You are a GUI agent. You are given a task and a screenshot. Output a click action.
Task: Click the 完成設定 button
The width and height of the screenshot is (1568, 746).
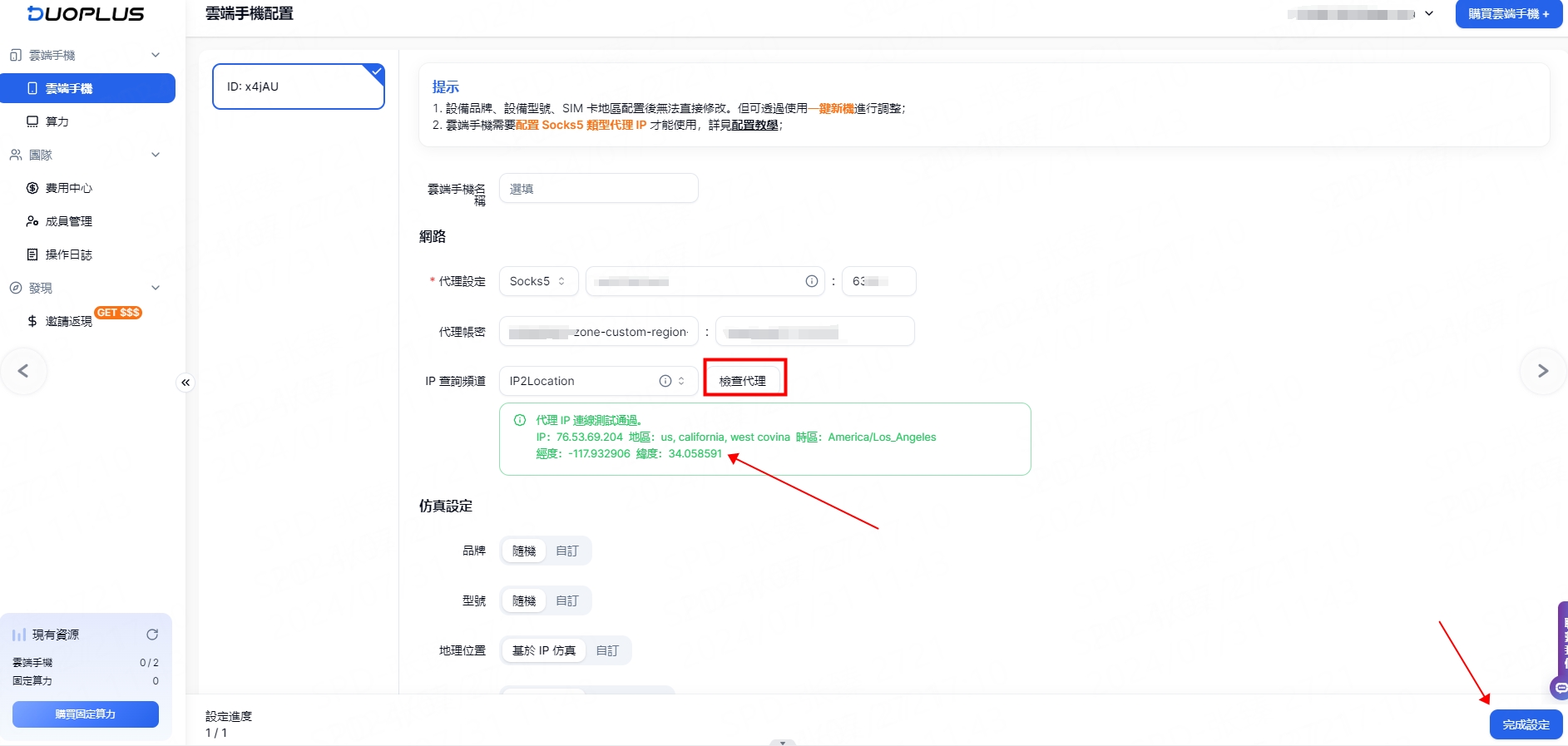[1526, 724]
